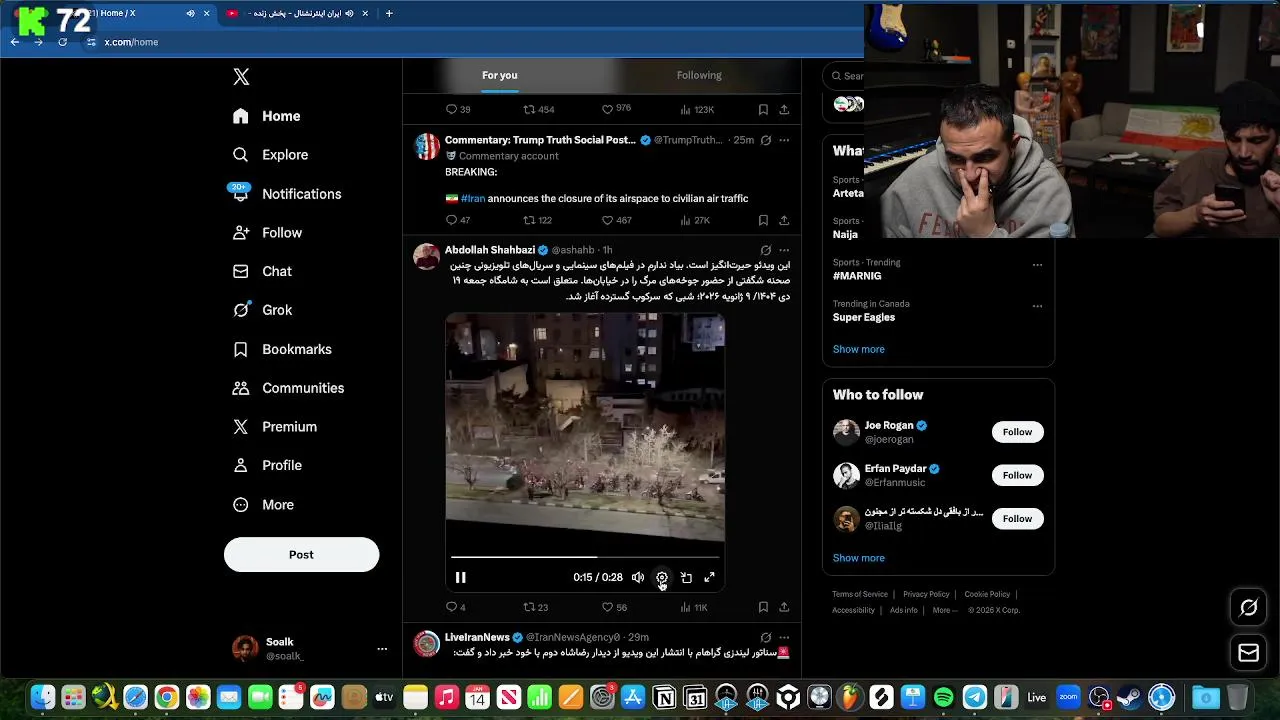The height and width of the screenshot is (720, 1280).
Task: Like Abdollah Shahbazi's post with 56 likes
Action: [614, 607]
